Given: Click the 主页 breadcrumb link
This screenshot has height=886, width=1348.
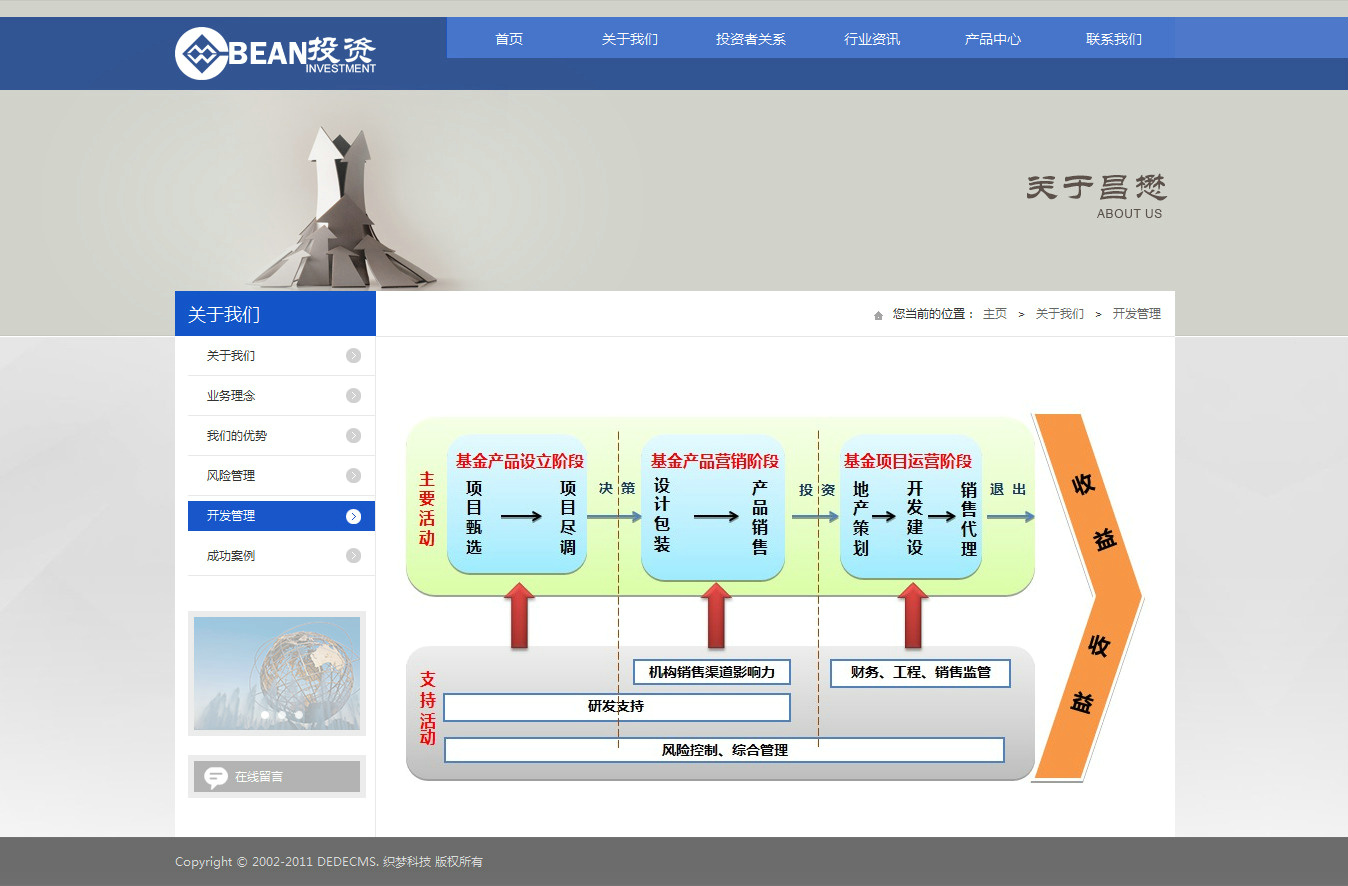Looking at the screenshot, I should coord(994,314).
